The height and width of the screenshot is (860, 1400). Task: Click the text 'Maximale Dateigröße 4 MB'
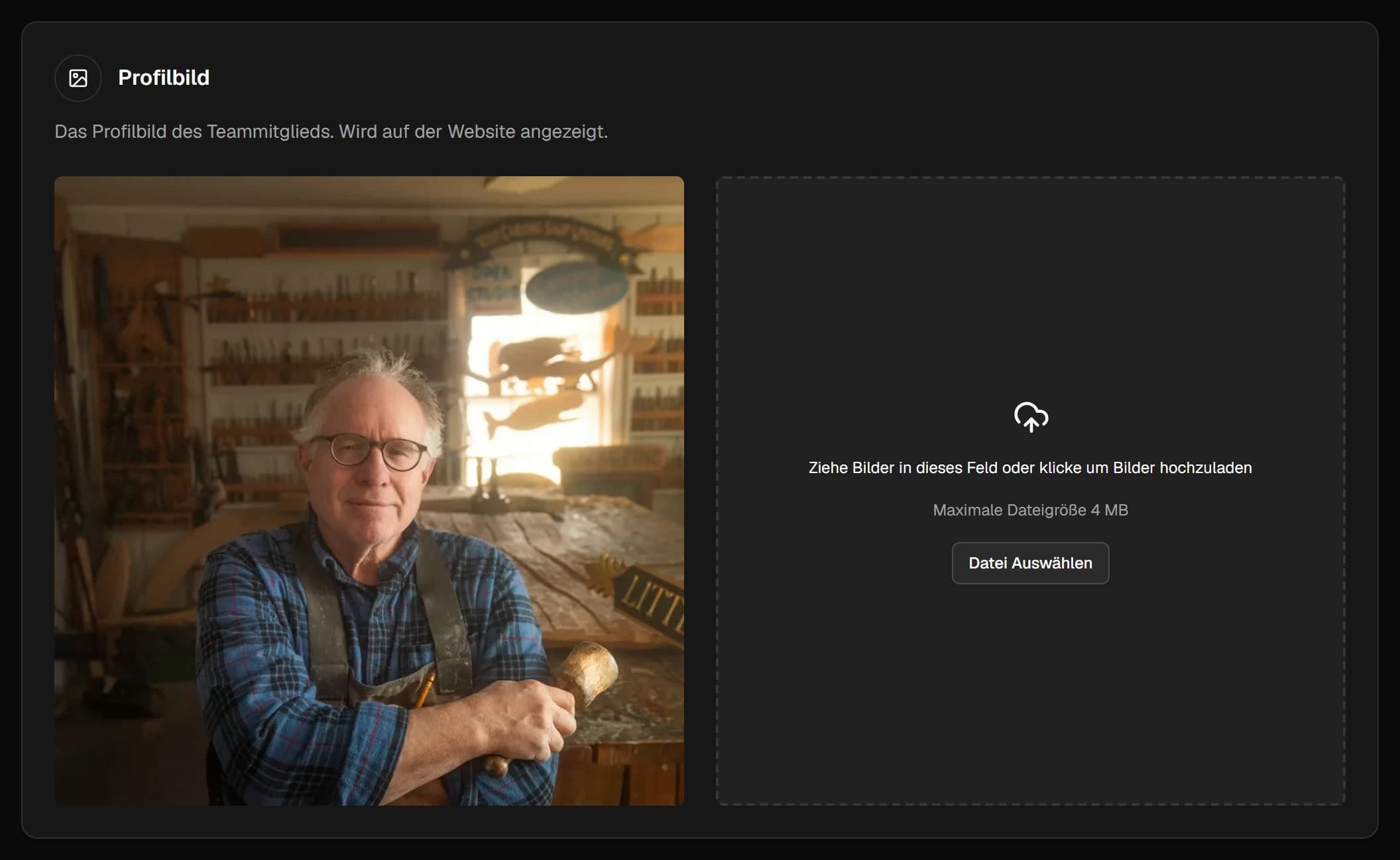pos(1030,510)
